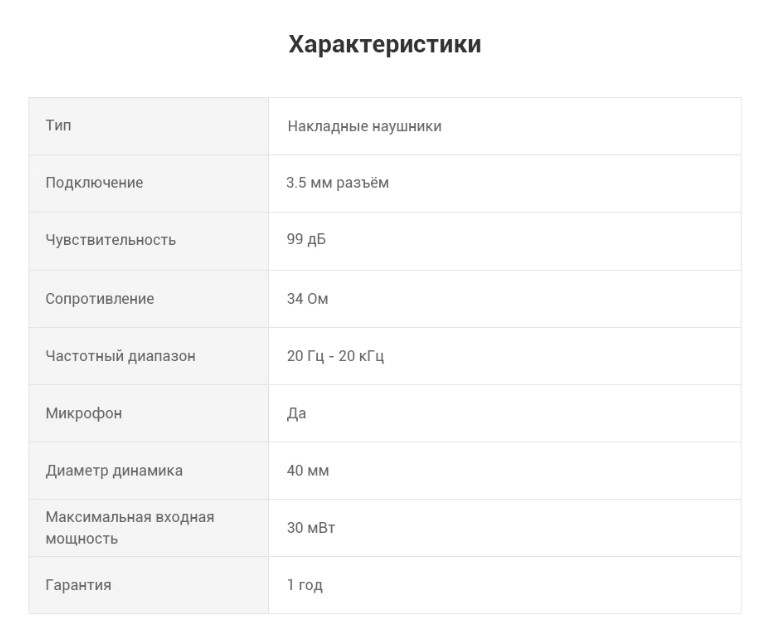The image size is (774, 644).
Task: Click the Характеристики heading
Action: pyautogui.click(x=385, y=45)
